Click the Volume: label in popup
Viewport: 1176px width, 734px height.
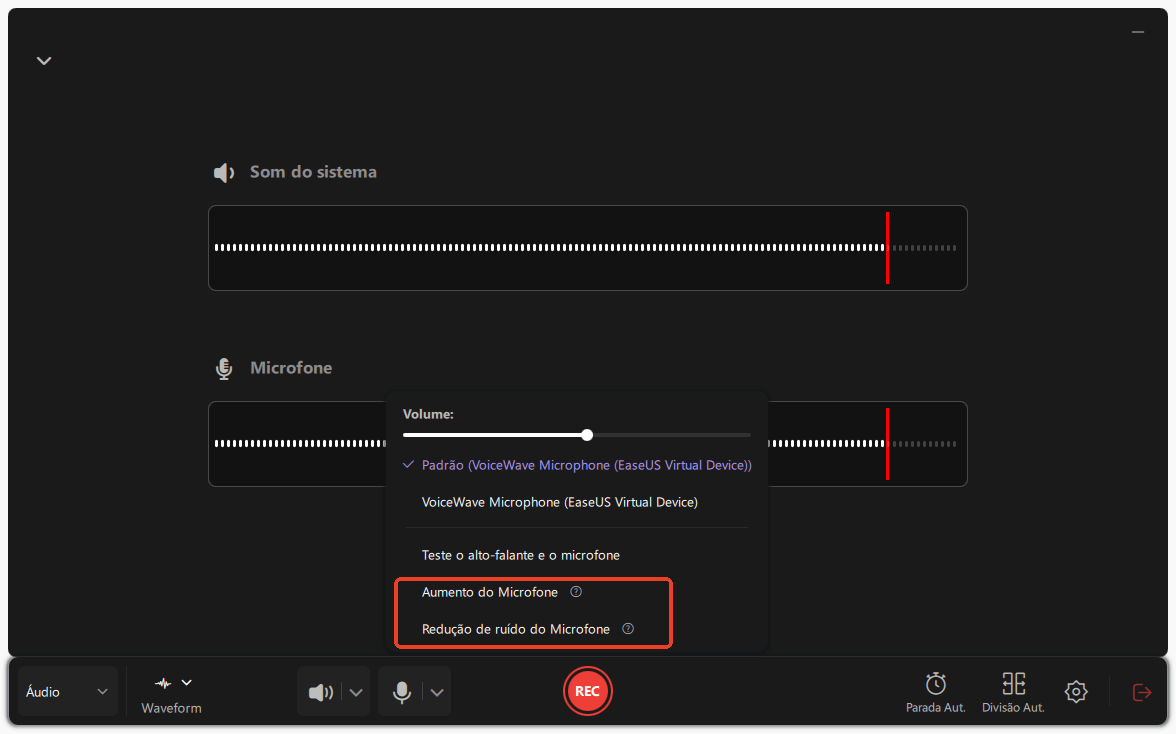428,414
